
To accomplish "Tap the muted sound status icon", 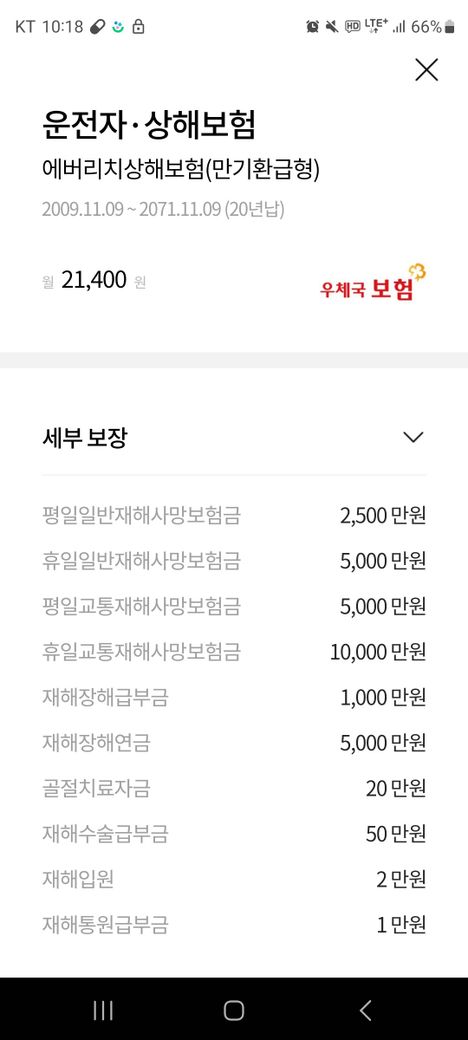I will (x=332, y=27).
